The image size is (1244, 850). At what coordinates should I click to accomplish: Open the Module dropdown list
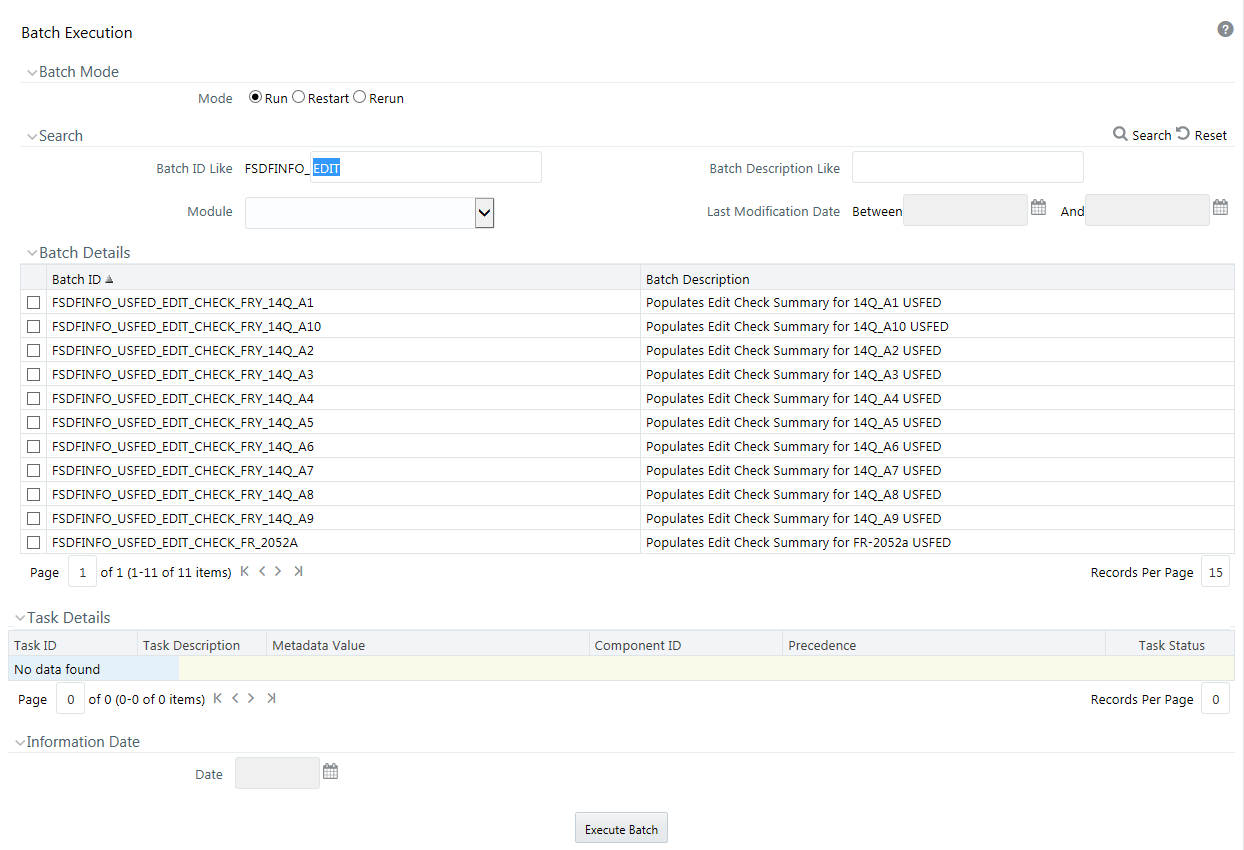click(x=484, y=212)
